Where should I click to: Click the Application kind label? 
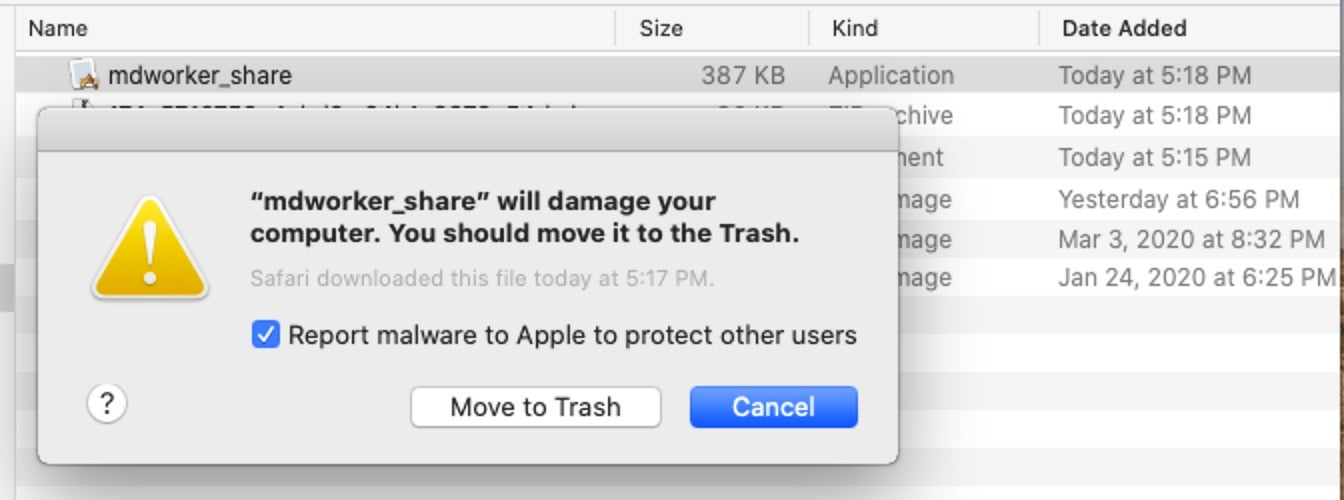coord(891,75)
